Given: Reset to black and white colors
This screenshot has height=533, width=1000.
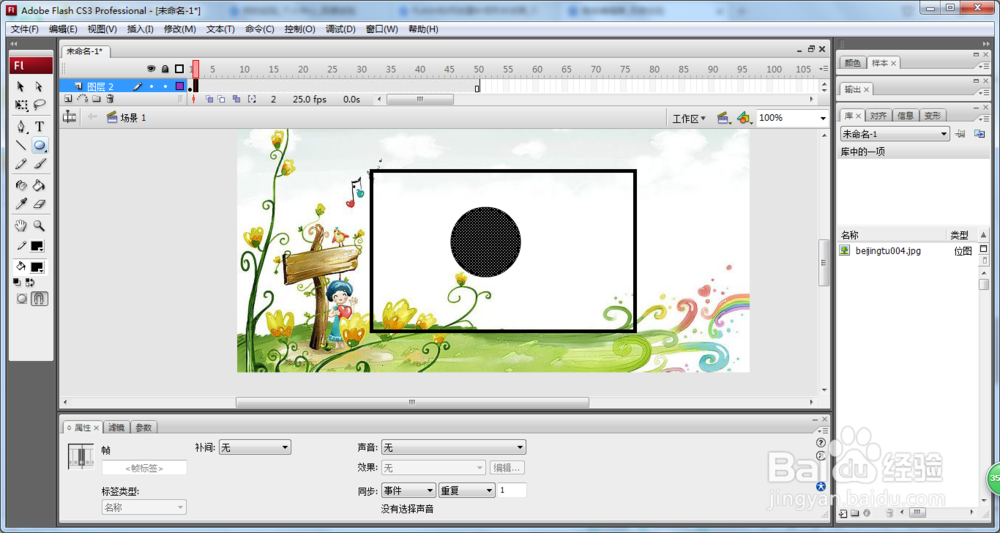Looking at the screenshot, I should coord(18,282).
